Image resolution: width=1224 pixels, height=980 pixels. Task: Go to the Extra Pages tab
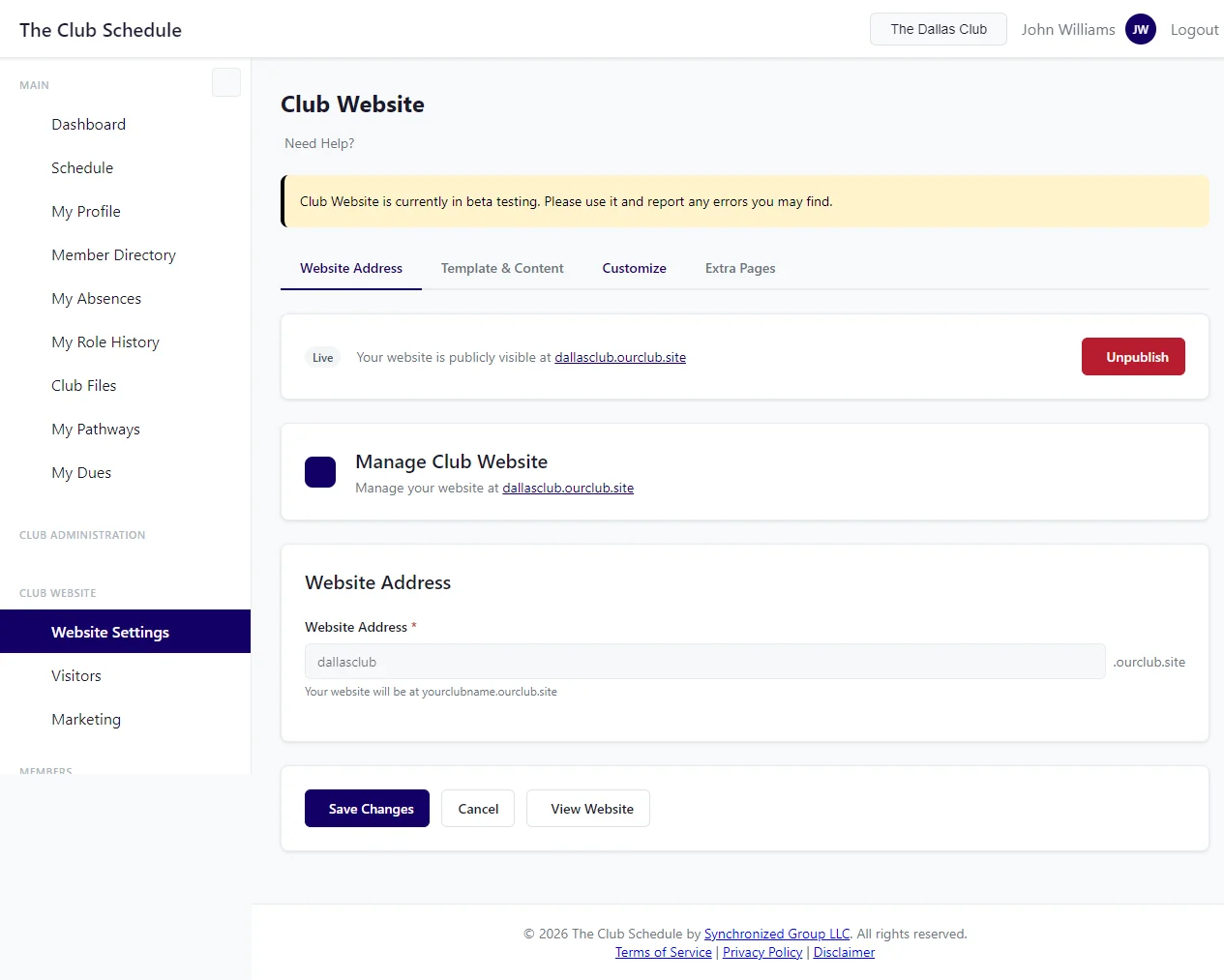pos(739,268)
